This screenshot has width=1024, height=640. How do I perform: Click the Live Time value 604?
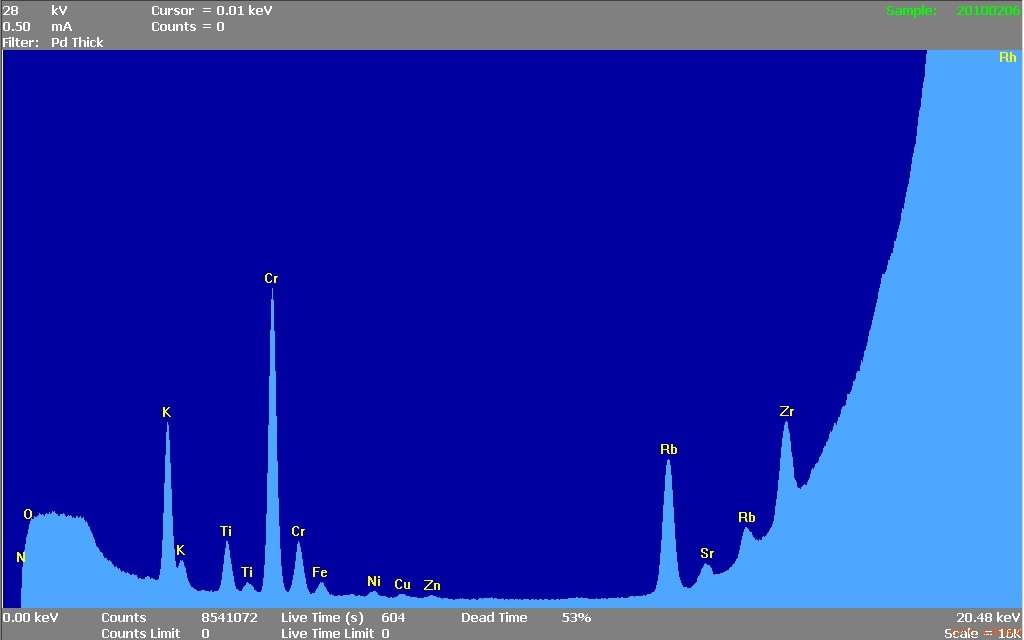tap(392, 618)
